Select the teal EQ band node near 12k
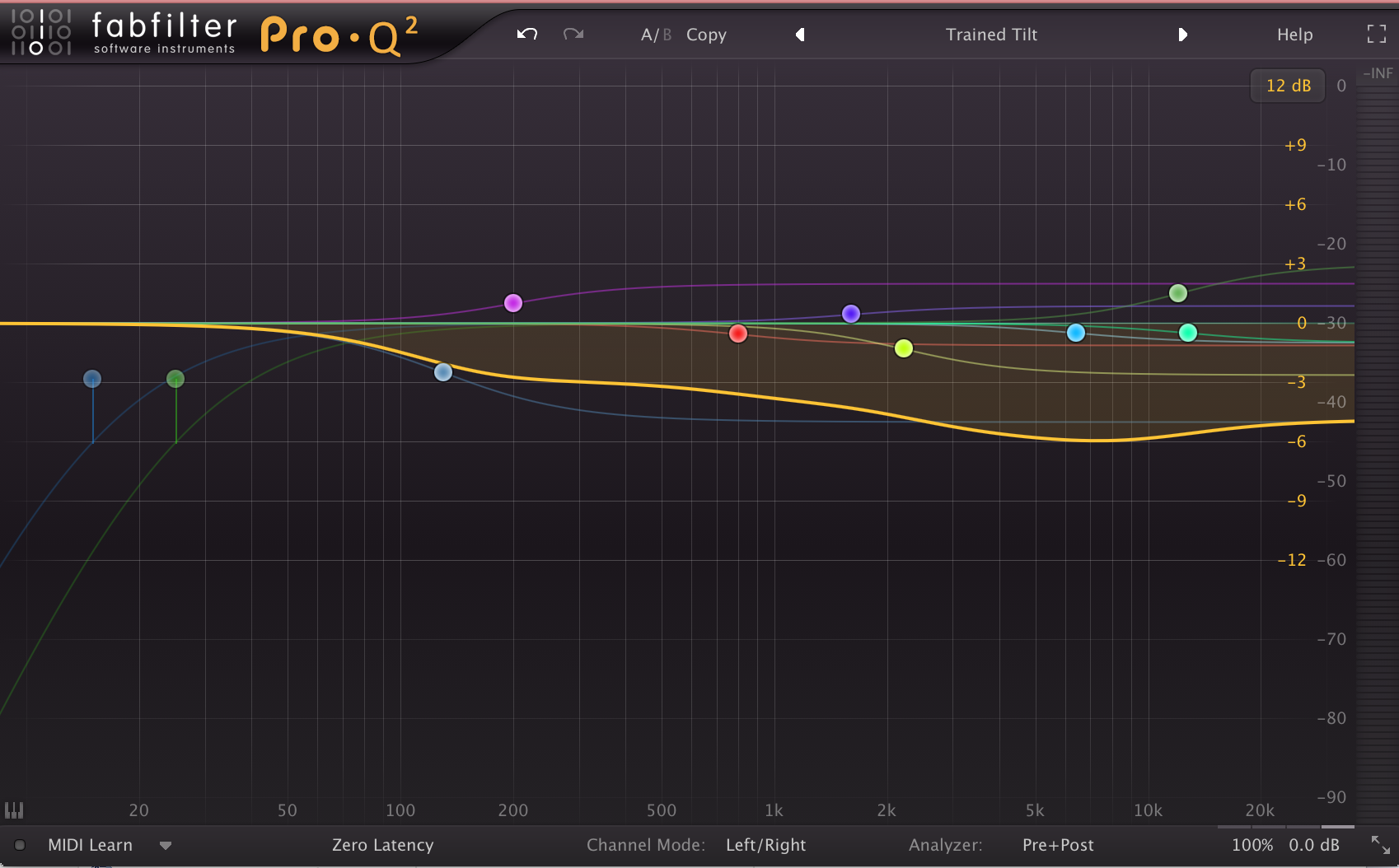The image size is (1399, 868). pos(1188,333)
